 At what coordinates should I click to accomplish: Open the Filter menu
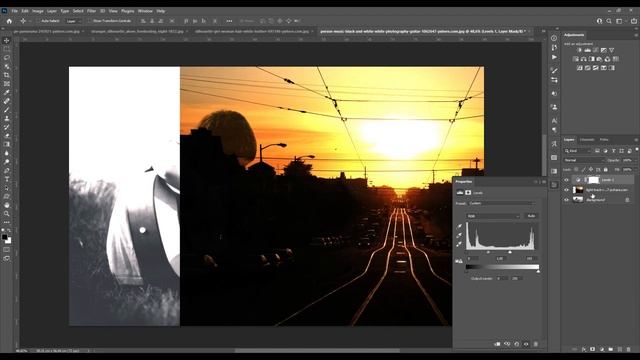tap(91, 11)
